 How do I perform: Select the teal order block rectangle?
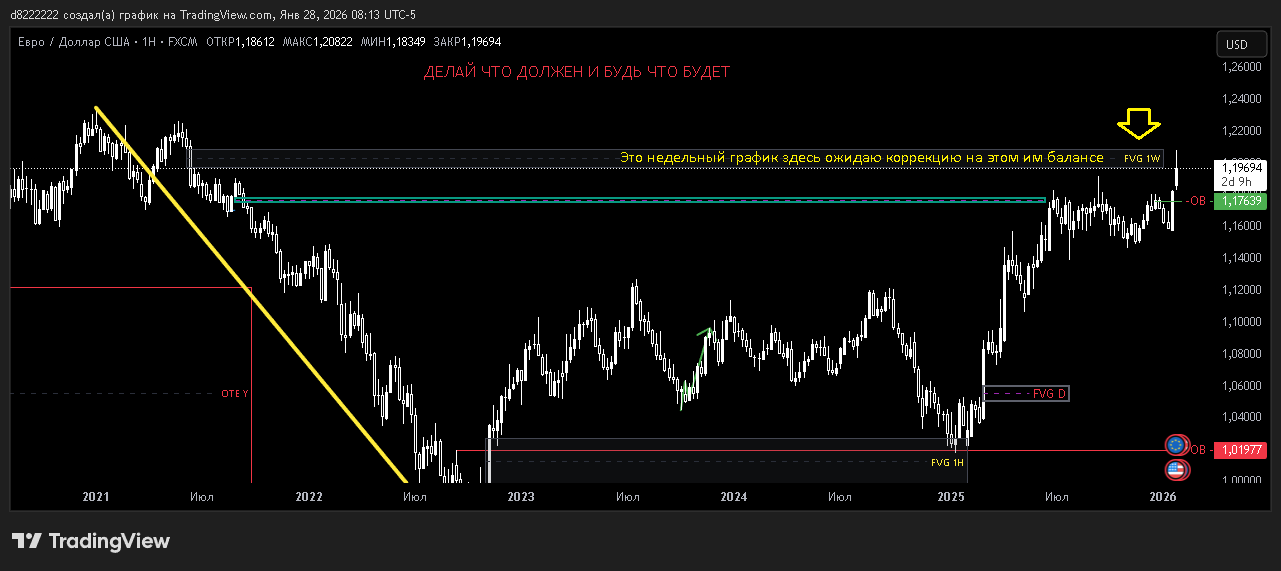coord(640,201)
